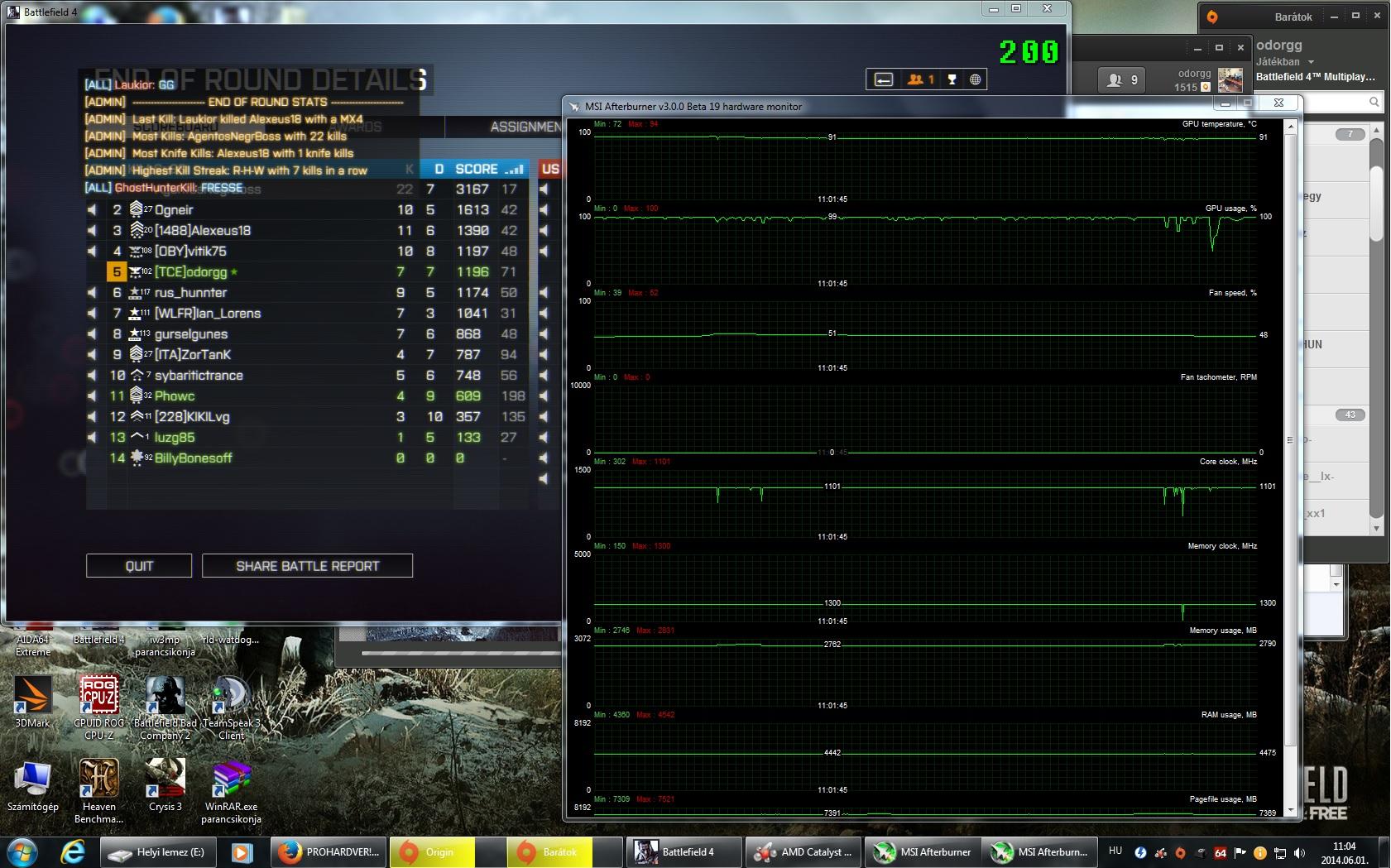Switch to the first MSI Afterburner taskbar button

coord(923,851)
